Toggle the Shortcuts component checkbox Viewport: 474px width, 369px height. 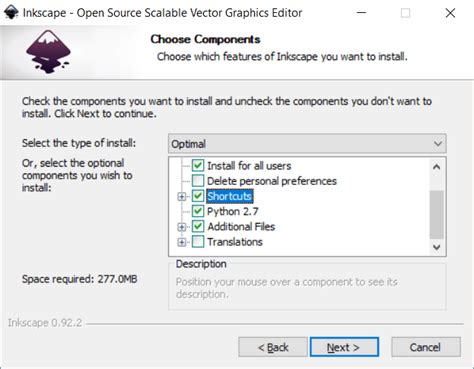click(x=198, y=196)
